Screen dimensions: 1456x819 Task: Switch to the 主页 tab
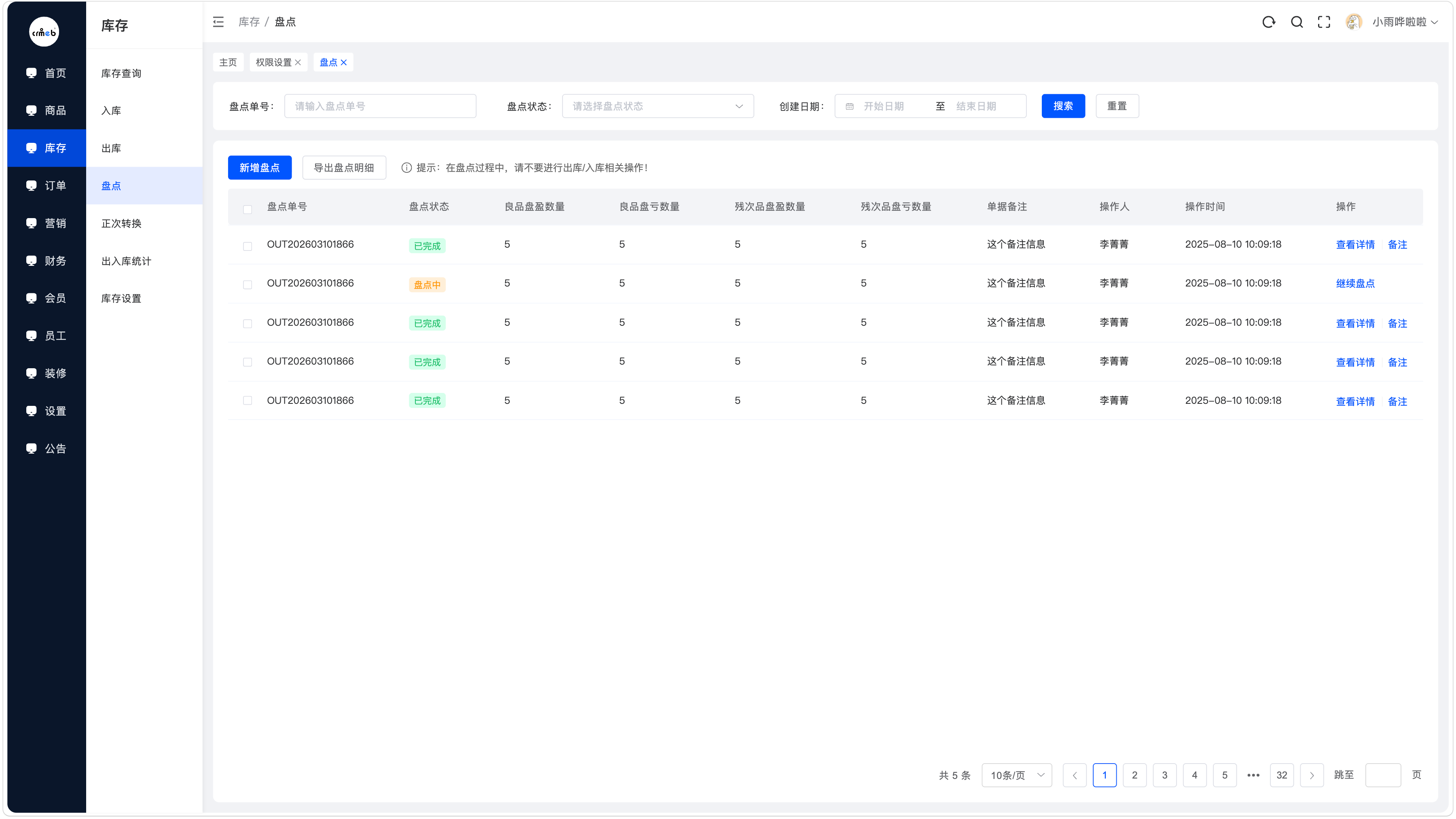click(x=229, y=62)
